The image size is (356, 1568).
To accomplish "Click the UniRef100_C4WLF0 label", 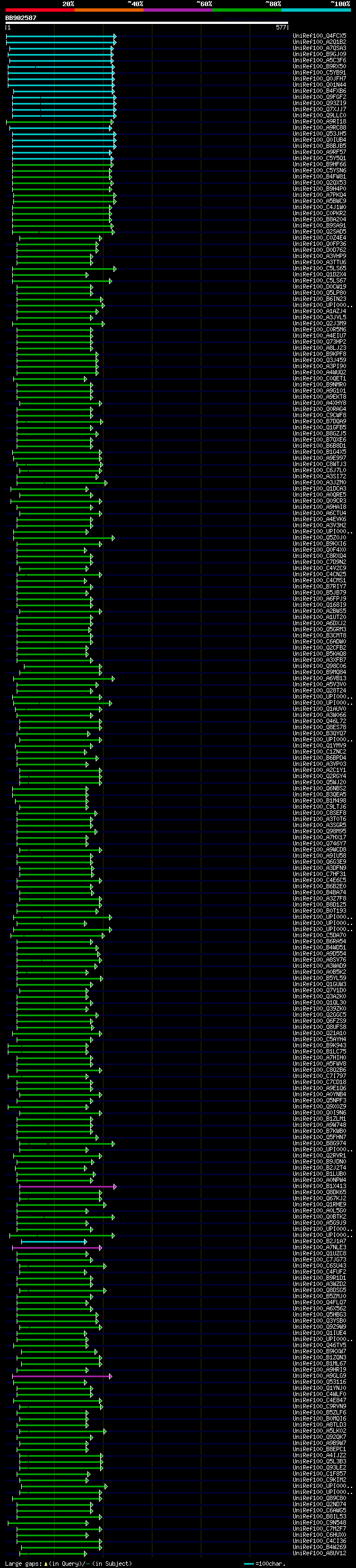I will [x=319, y=1394].
